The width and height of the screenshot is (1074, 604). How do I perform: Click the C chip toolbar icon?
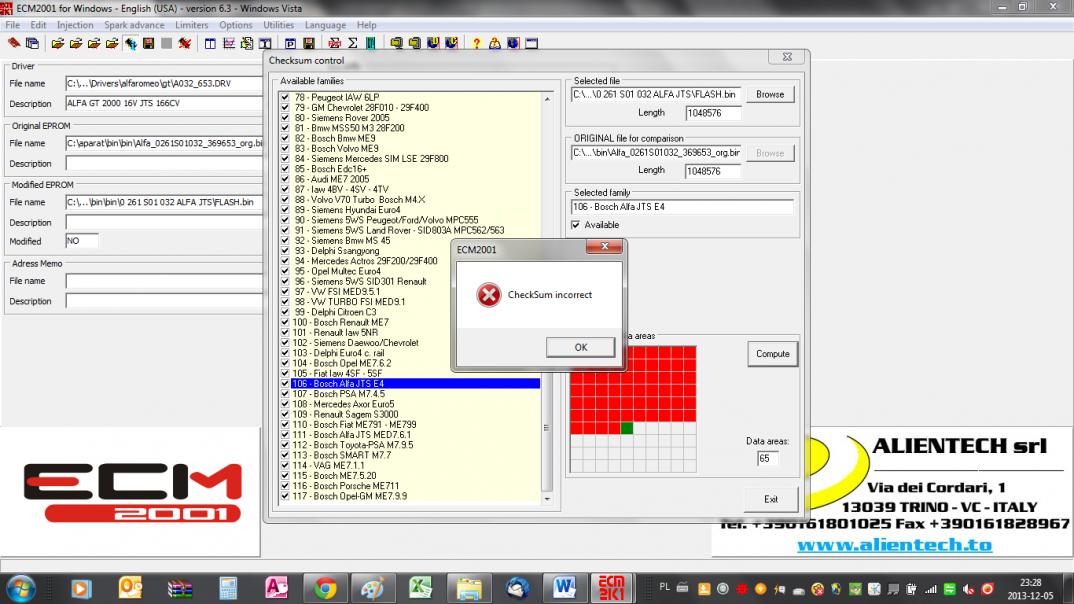click(451, 43)
